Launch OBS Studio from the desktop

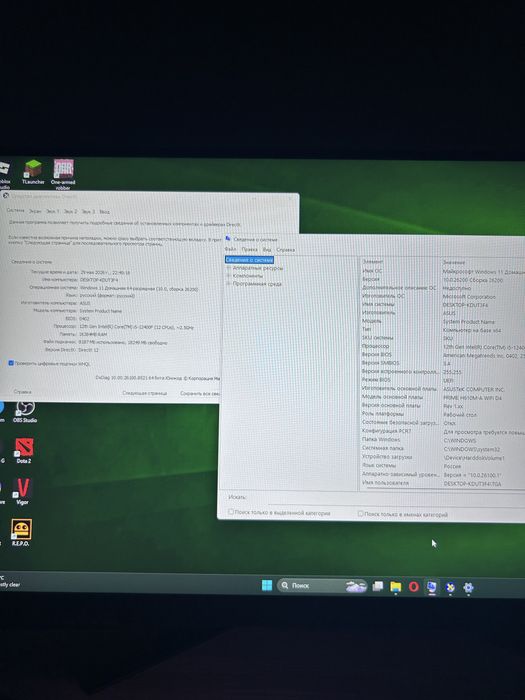click(25, 412)
